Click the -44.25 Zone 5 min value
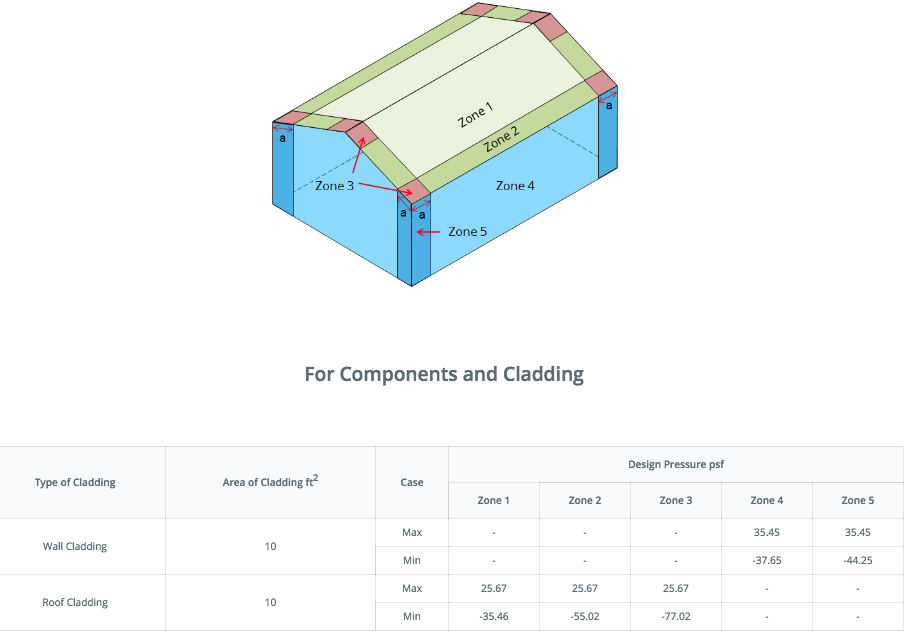 857,560
